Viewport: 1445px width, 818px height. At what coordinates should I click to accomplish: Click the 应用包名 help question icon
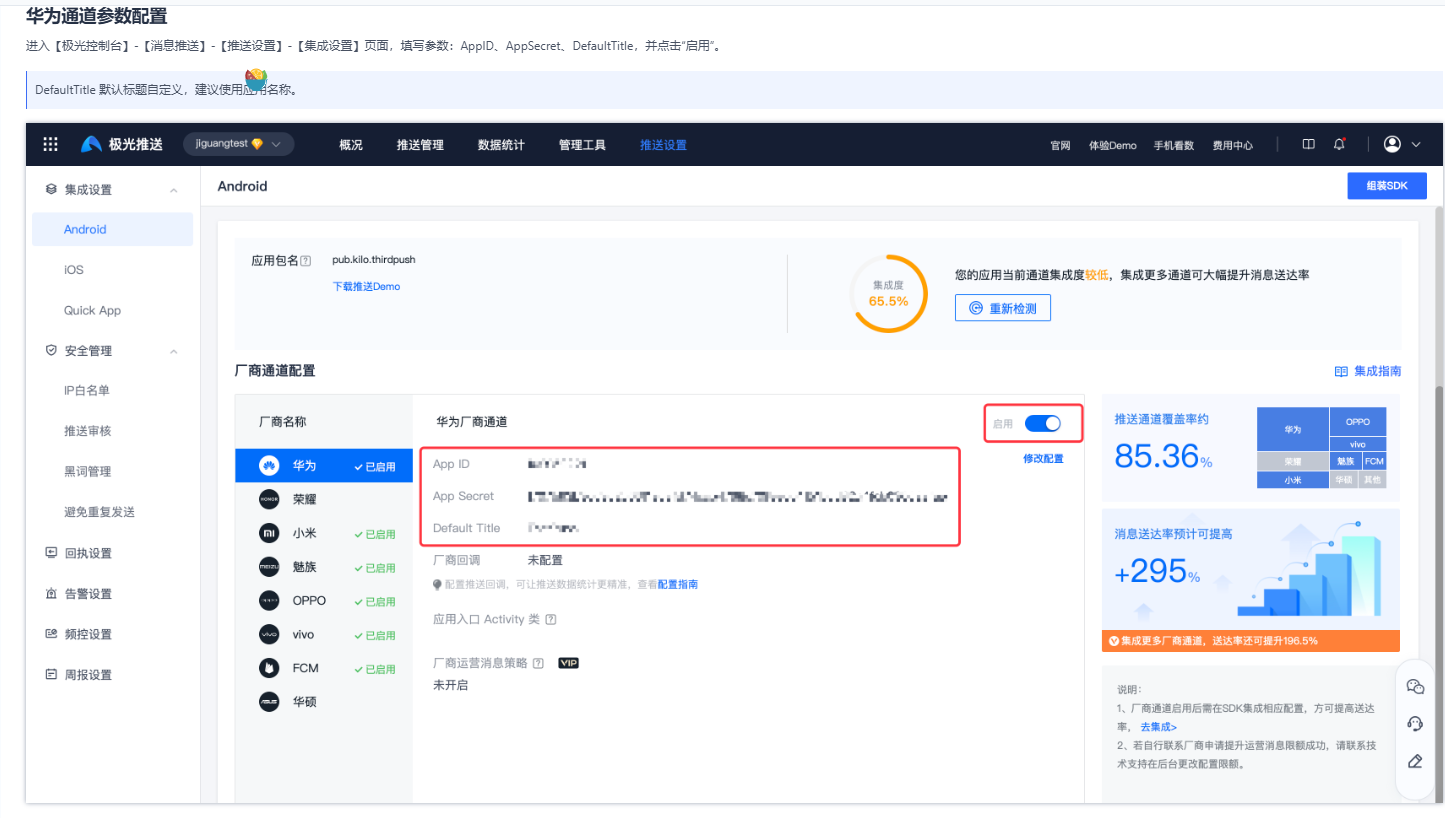tap(306, 261)
